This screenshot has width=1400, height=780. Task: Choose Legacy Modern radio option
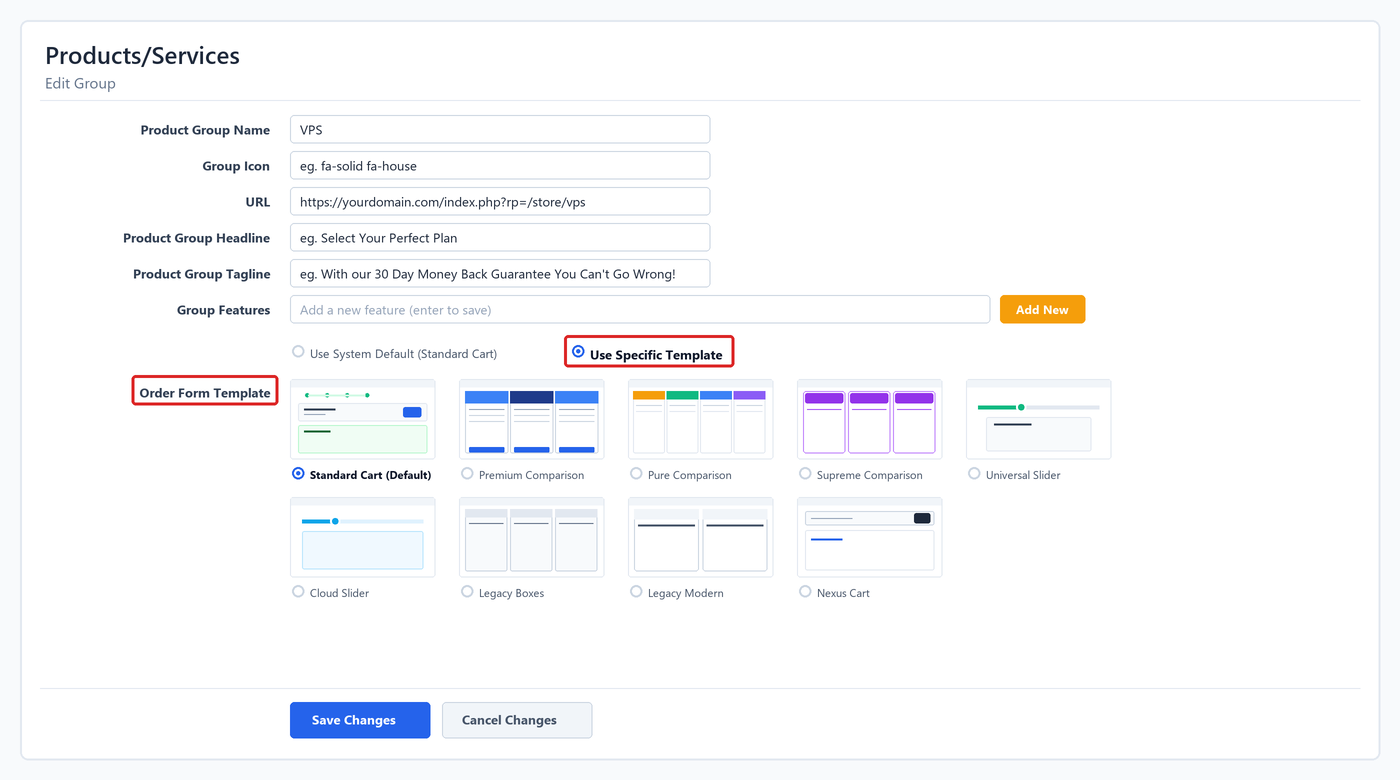click(x=636, y=591)
